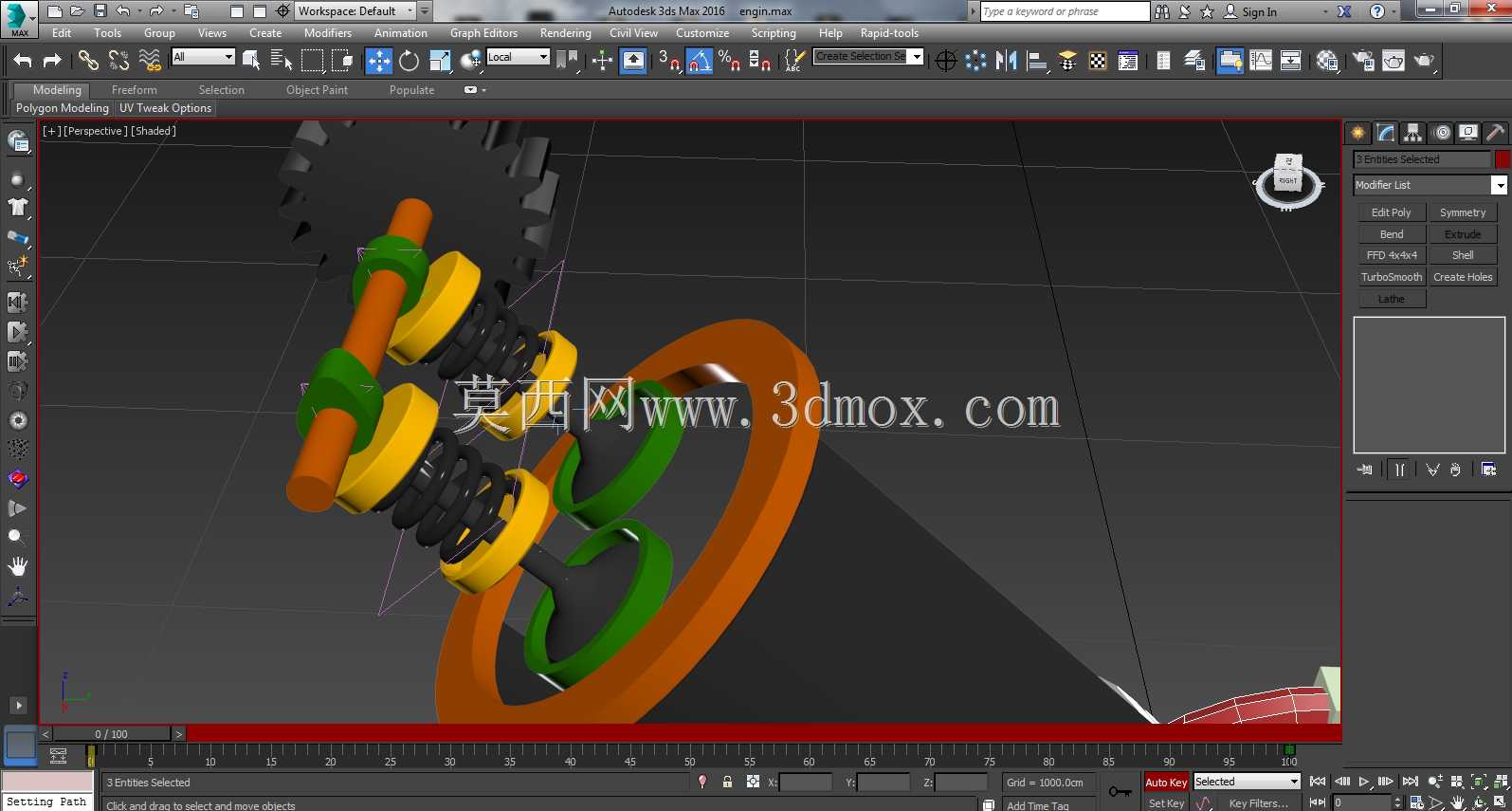The image size is (1512, 811).
Task: Apply the TurboSmooth modifier
Action: coord(1392,277)
